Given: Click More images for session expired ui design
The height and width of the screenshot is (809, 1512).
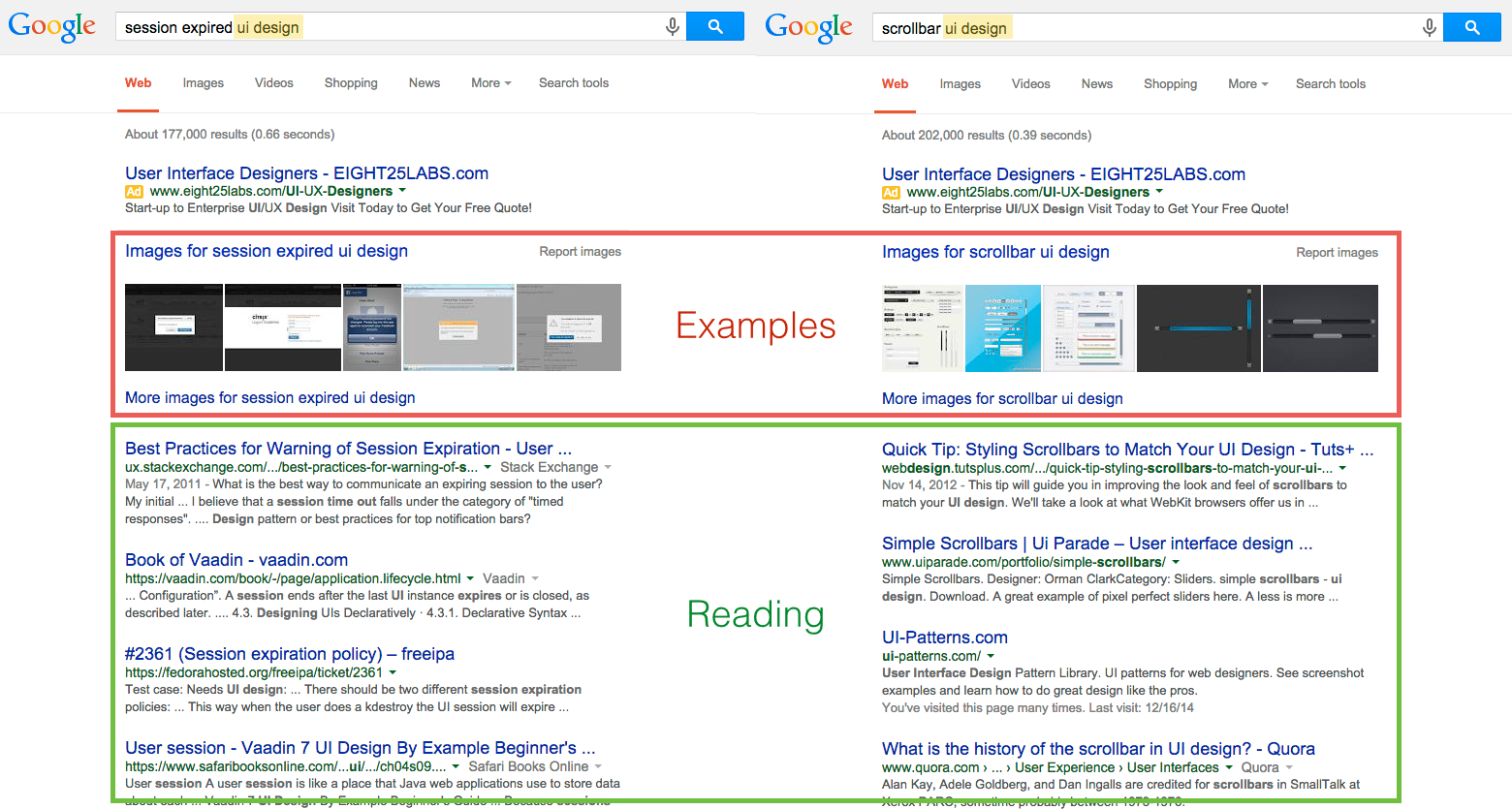Looking at the screenshot, I should click(270, 398).
